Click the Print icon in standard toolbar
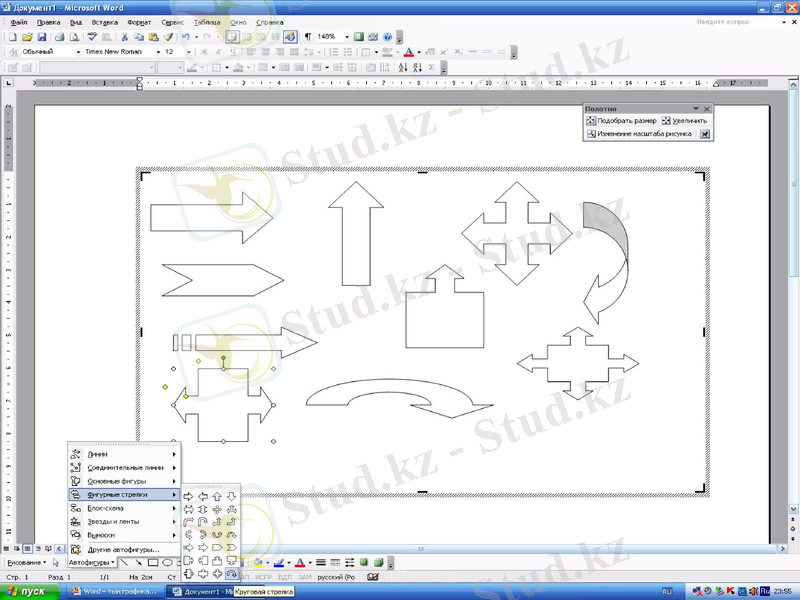Screen dimensions: 800x600 pos(59,37)
